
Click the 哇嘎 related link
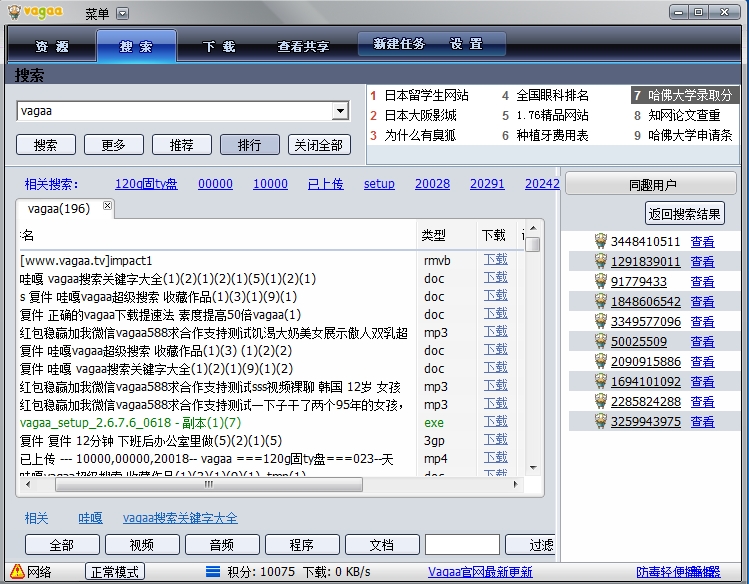[x=90, y=518]
